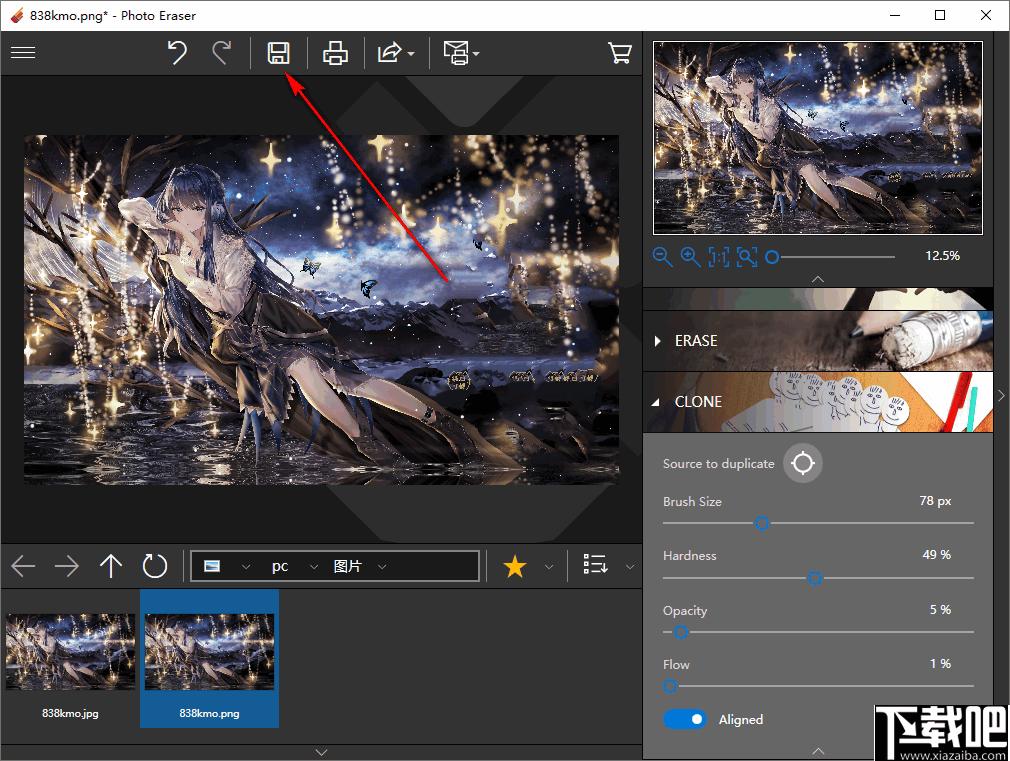Open the batch processing tool icon
1010x761 pixels.
click(457, 53)
